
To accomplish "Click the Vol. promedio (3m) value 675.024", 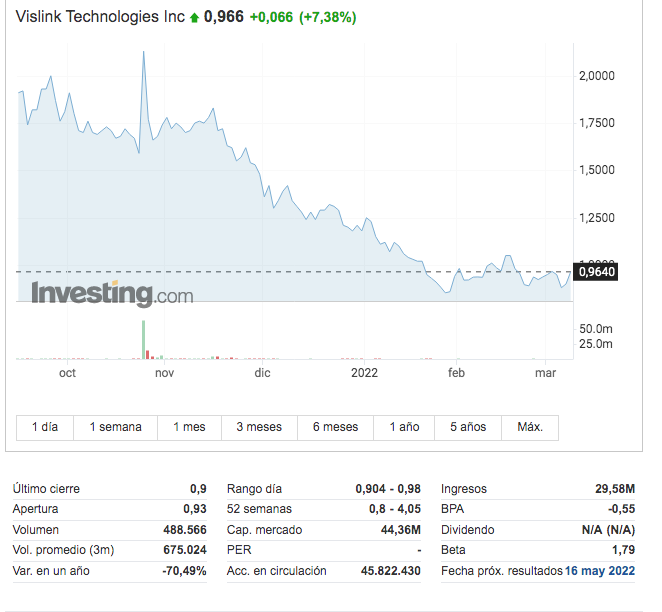I will [185, 550].
